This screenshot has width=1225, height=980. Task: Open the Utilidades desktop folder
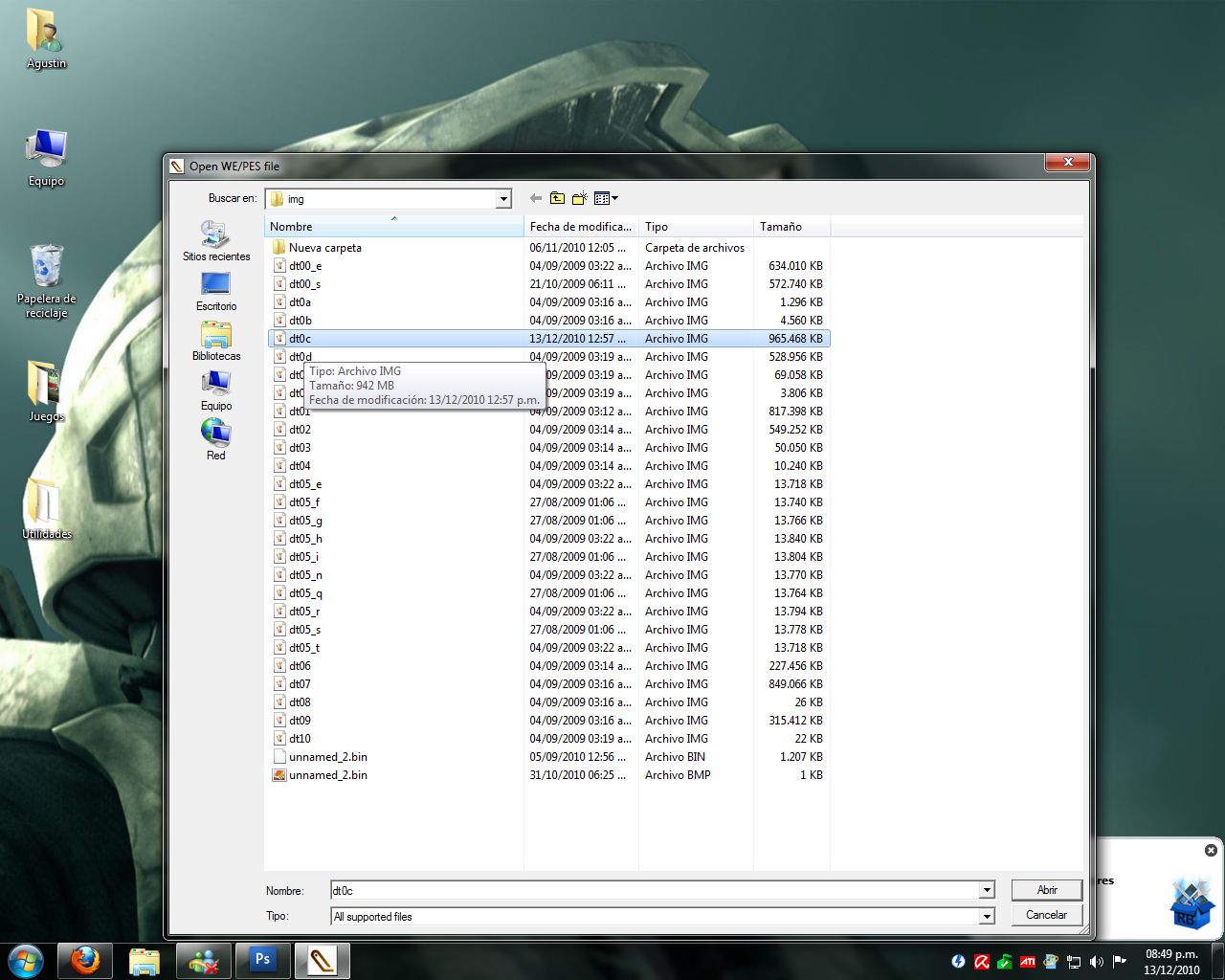click(46, 510)
